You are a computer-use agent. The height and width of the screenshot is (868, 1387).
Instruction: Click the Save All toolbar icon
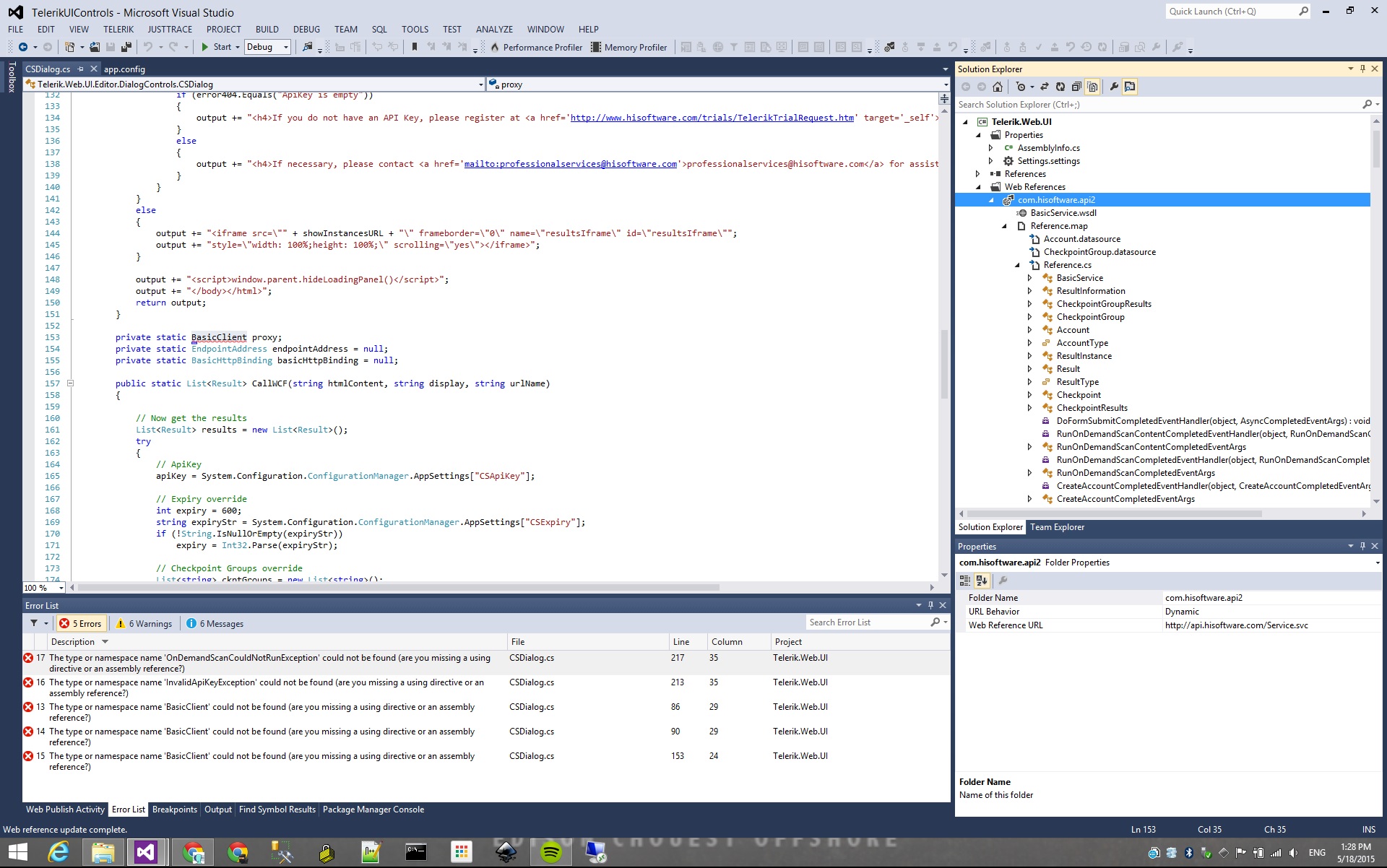pyautogui.click(x=126, y=47)
